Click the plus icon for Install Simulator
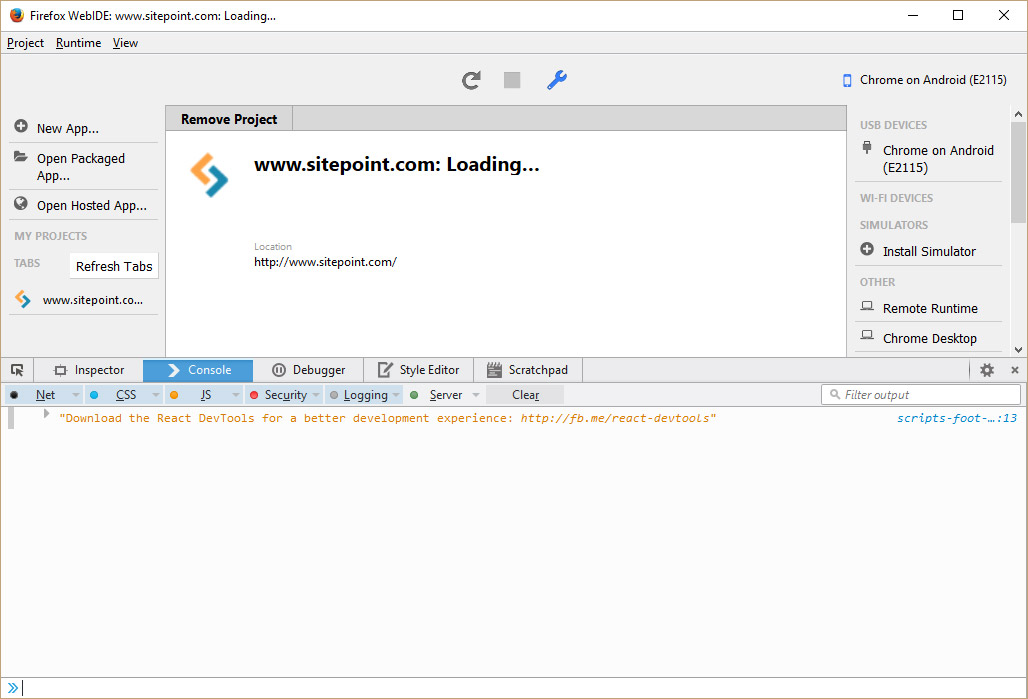This screenshot has height=699, width=1028. [867, 249]
